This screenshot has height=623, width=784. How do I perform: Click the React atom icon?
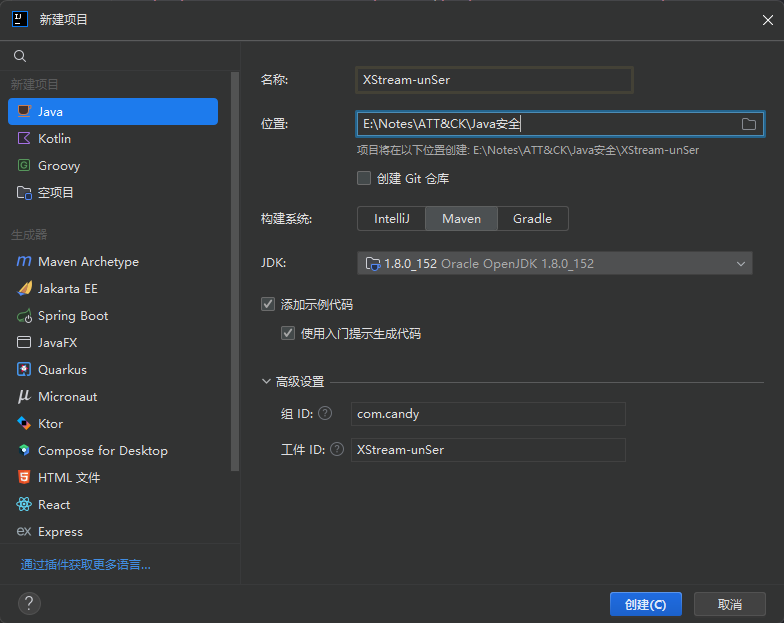(x=24, y=504)
